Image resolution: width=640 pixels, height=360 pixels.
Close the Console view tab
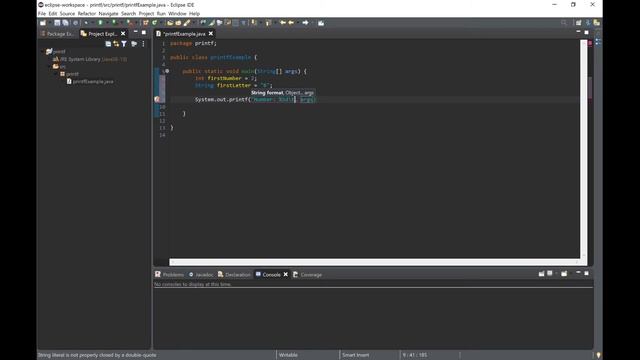coord(286,274)
